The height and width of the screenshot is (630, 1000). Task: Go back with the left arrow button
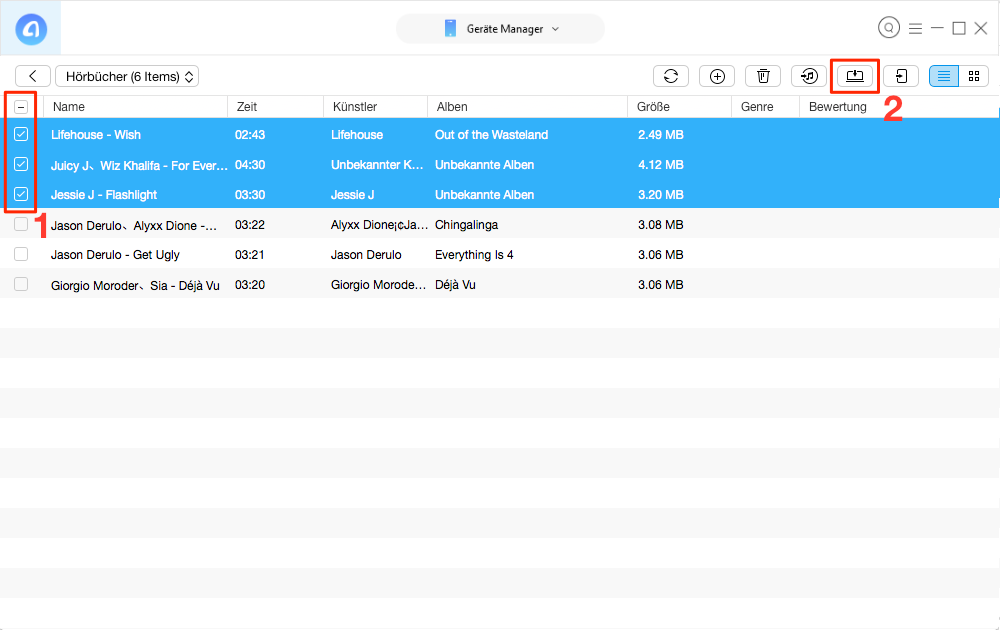33,77
